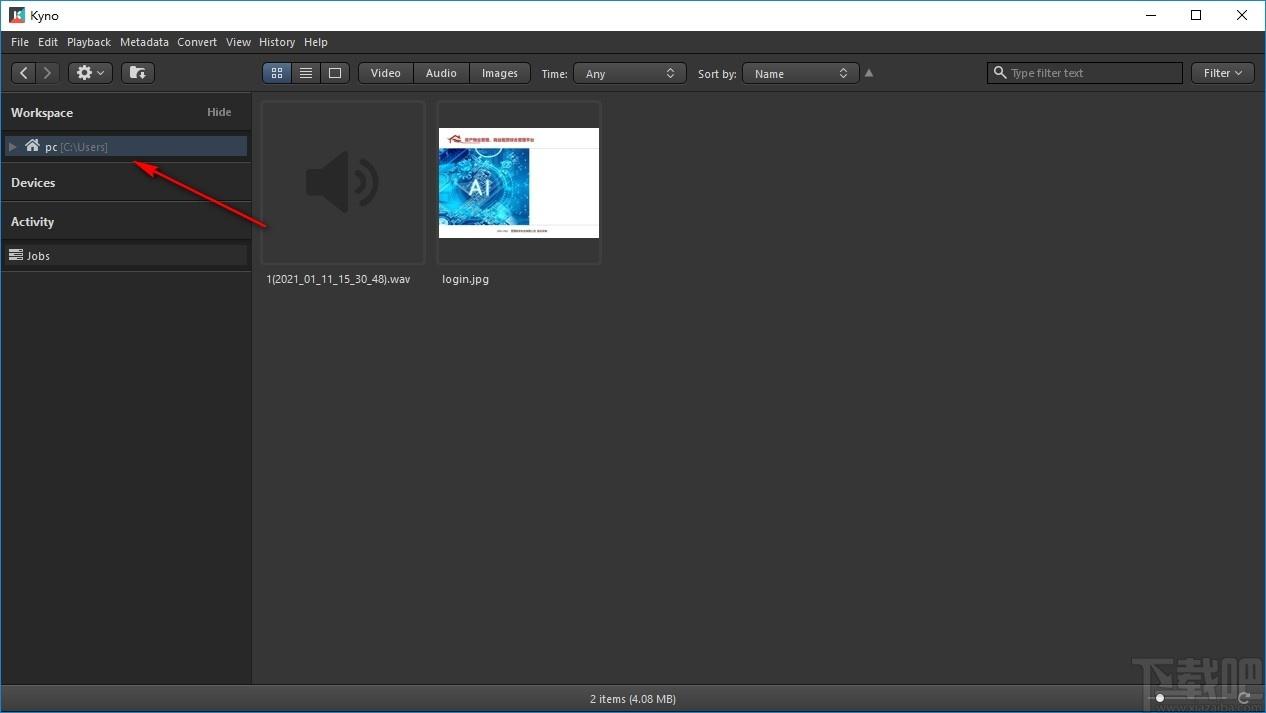
Task: Expand the pc C:\Users tree node
Action: click(x=13, y=147)
